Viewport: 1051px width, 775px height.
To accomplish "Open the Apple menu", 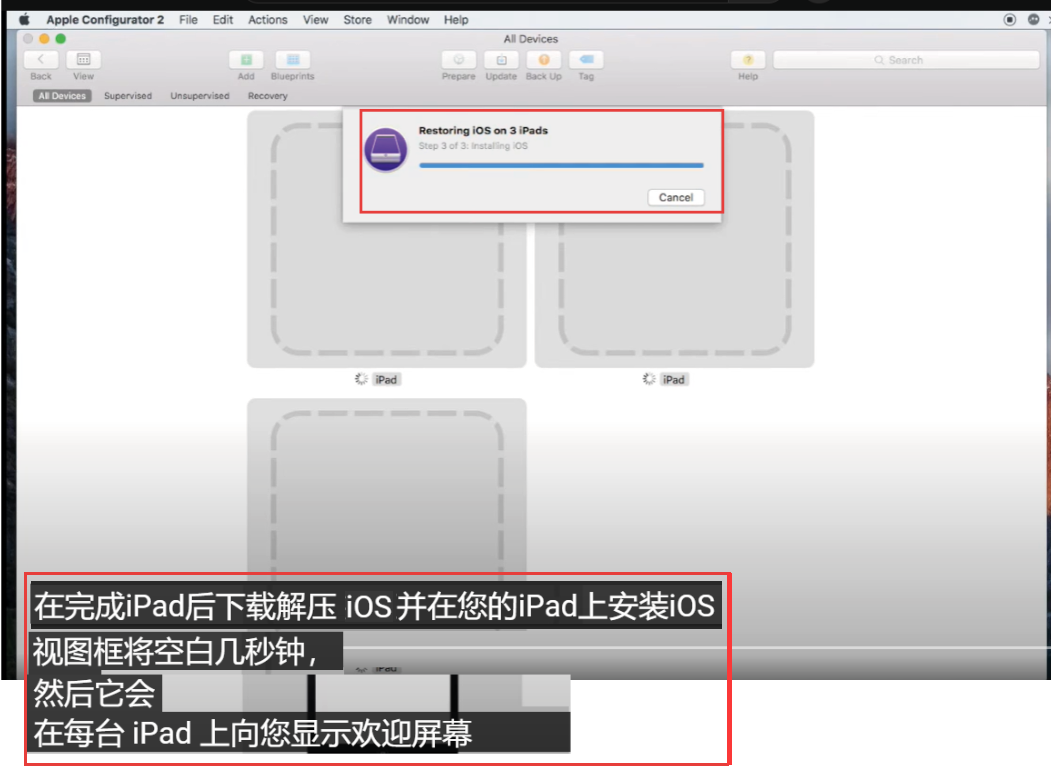I will [x=24, y=19].
